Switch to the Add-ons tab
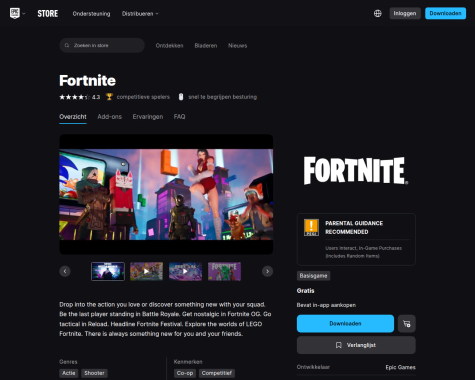 [x=110, y=117]
